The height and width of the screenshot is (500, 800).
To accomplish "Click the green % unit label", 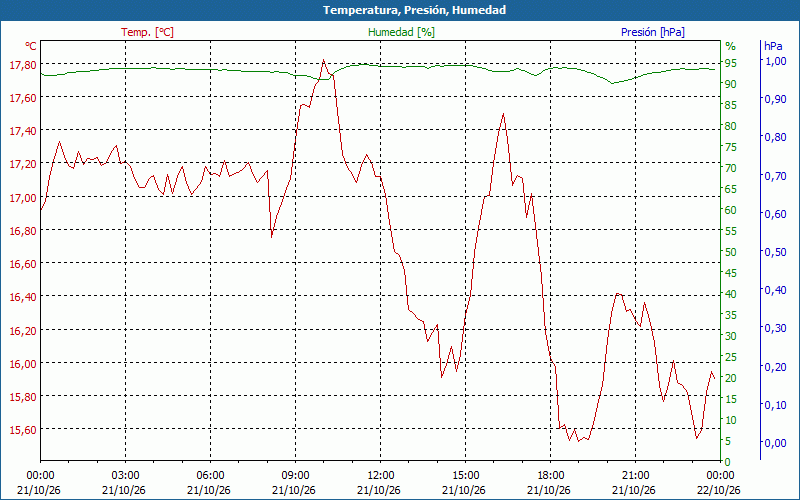I will (731, 46).
